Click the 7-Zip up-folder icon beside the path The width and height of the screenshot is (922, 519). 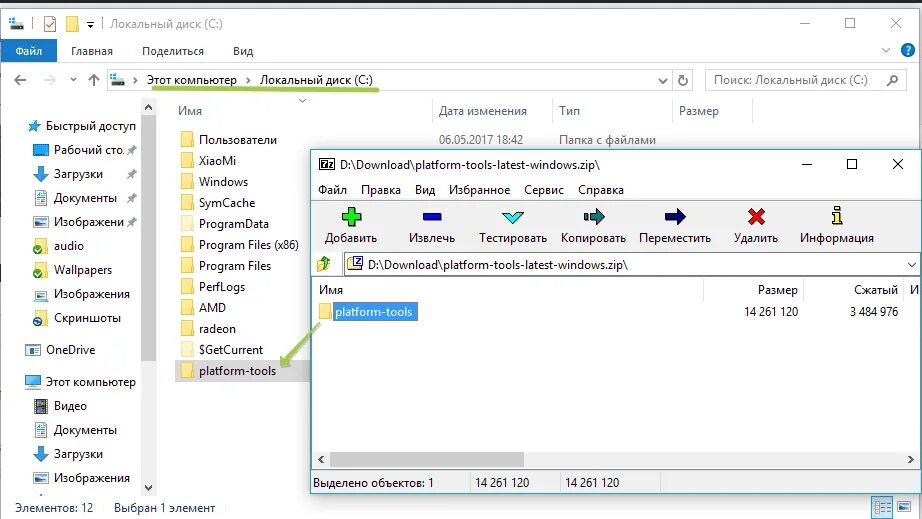[x=324, y=264]
